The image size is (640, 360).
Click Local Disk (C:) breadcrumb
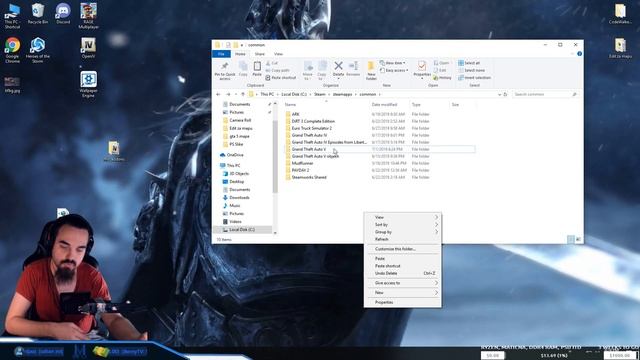click(x=294, y=94)
